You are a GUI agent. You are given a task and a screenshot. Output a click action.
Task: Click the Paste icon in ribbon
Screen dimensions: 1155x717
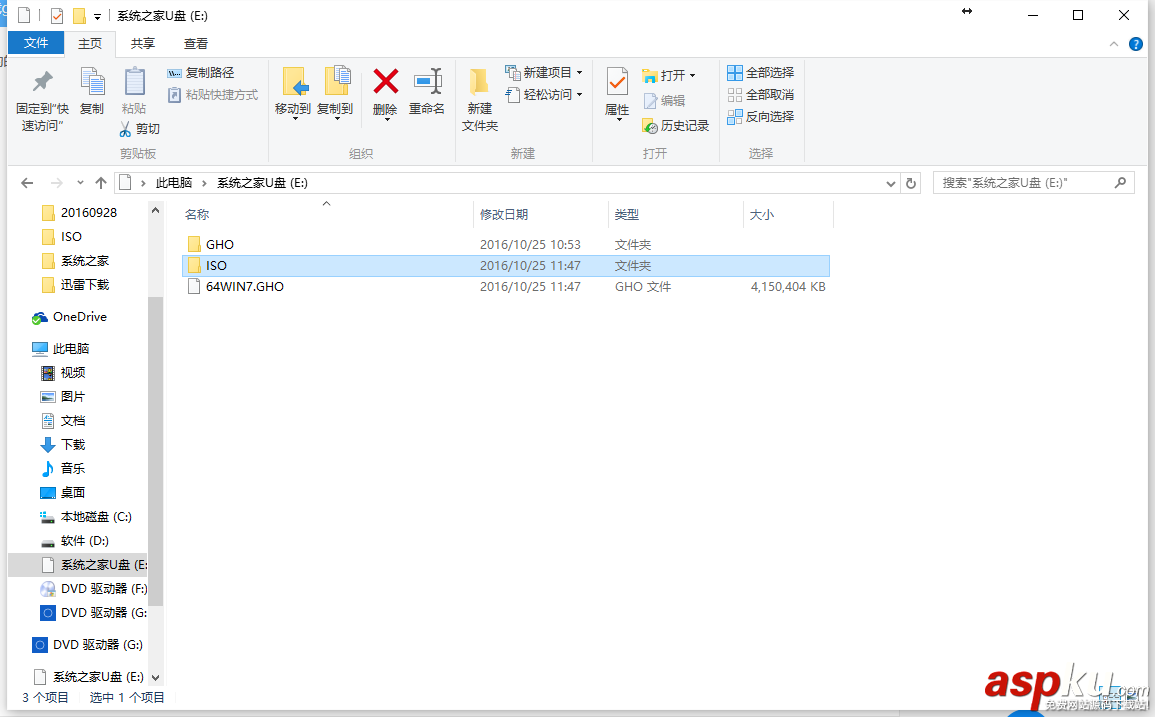(x=134, y=82)
